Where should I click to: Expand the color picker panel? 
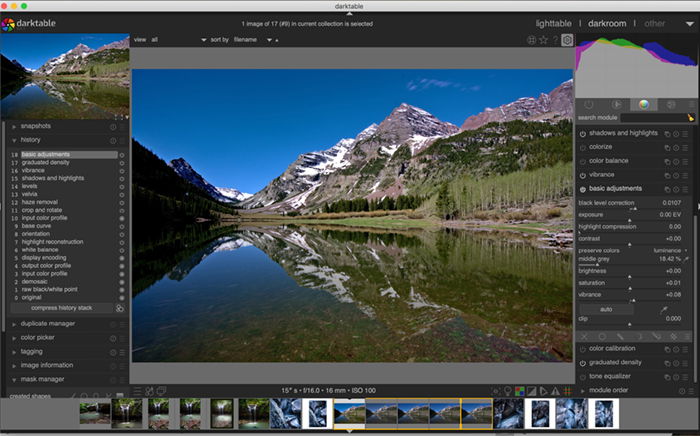pos(38,338)
